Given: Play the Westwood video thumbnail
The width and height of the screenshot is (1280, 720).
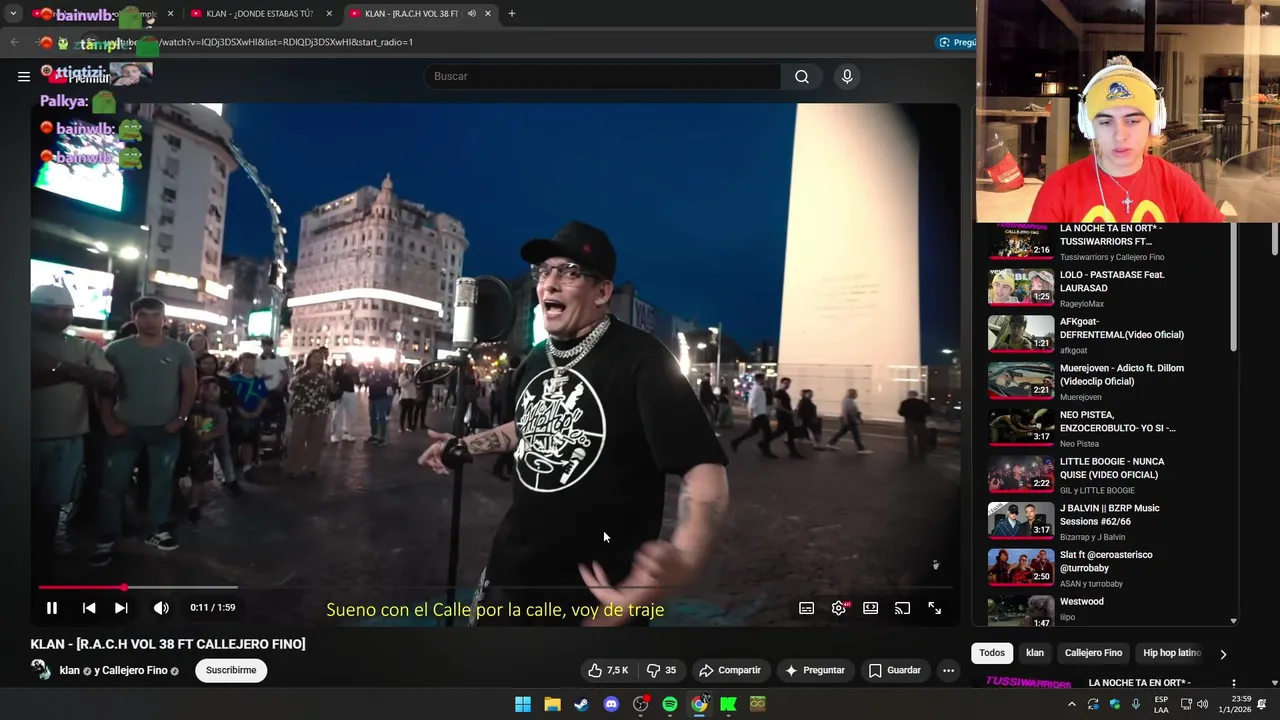Looking at the screenshot, I should point(1021,611).
